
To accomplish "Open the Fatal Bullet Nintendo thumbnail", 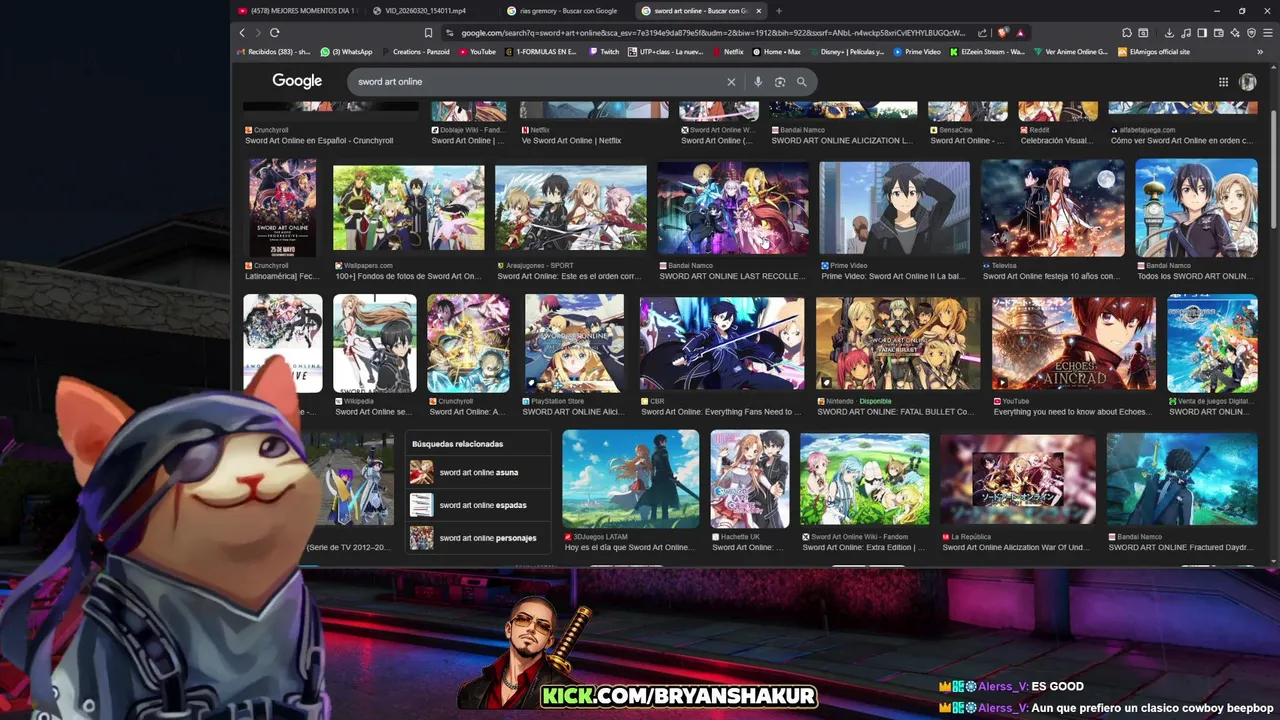I will click(x=898, y=342).
